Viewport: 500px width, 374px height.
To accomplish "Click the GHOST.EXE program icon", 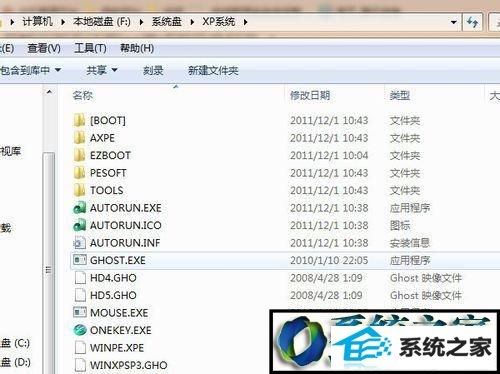I will [80, 260].
